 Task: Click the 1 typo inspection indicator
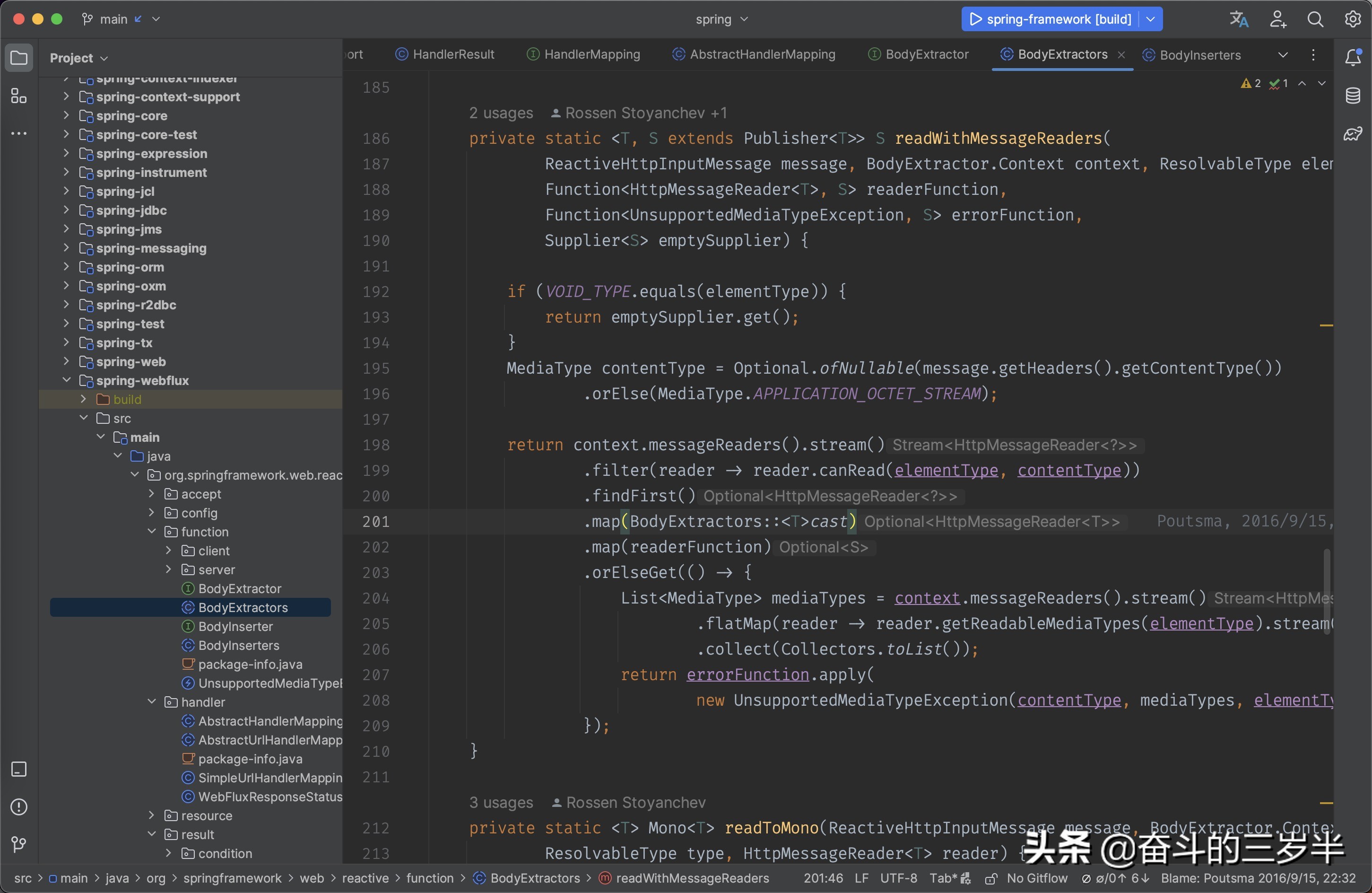1278,83
